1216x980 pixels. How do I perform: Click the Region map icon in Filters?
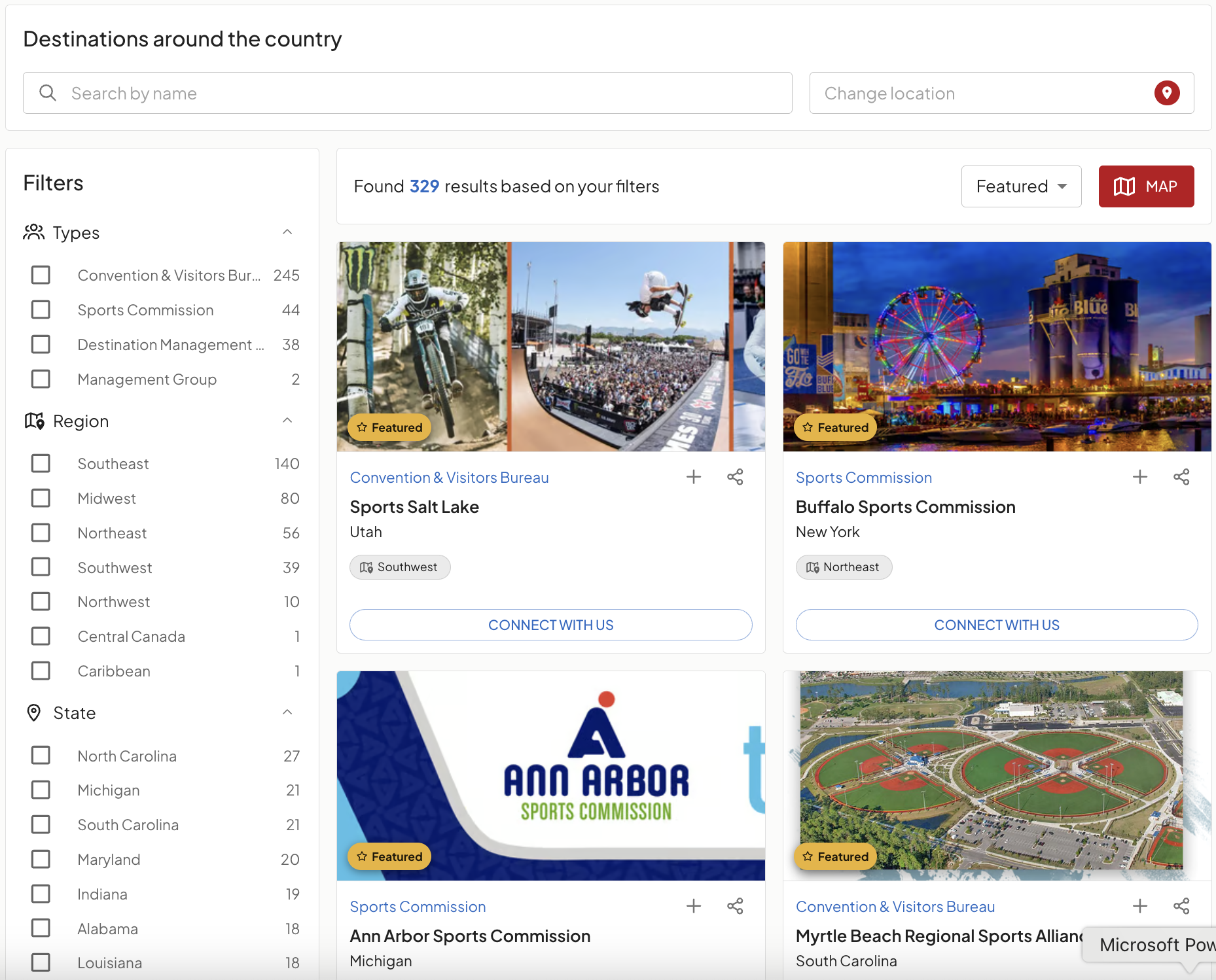[34, 421]
